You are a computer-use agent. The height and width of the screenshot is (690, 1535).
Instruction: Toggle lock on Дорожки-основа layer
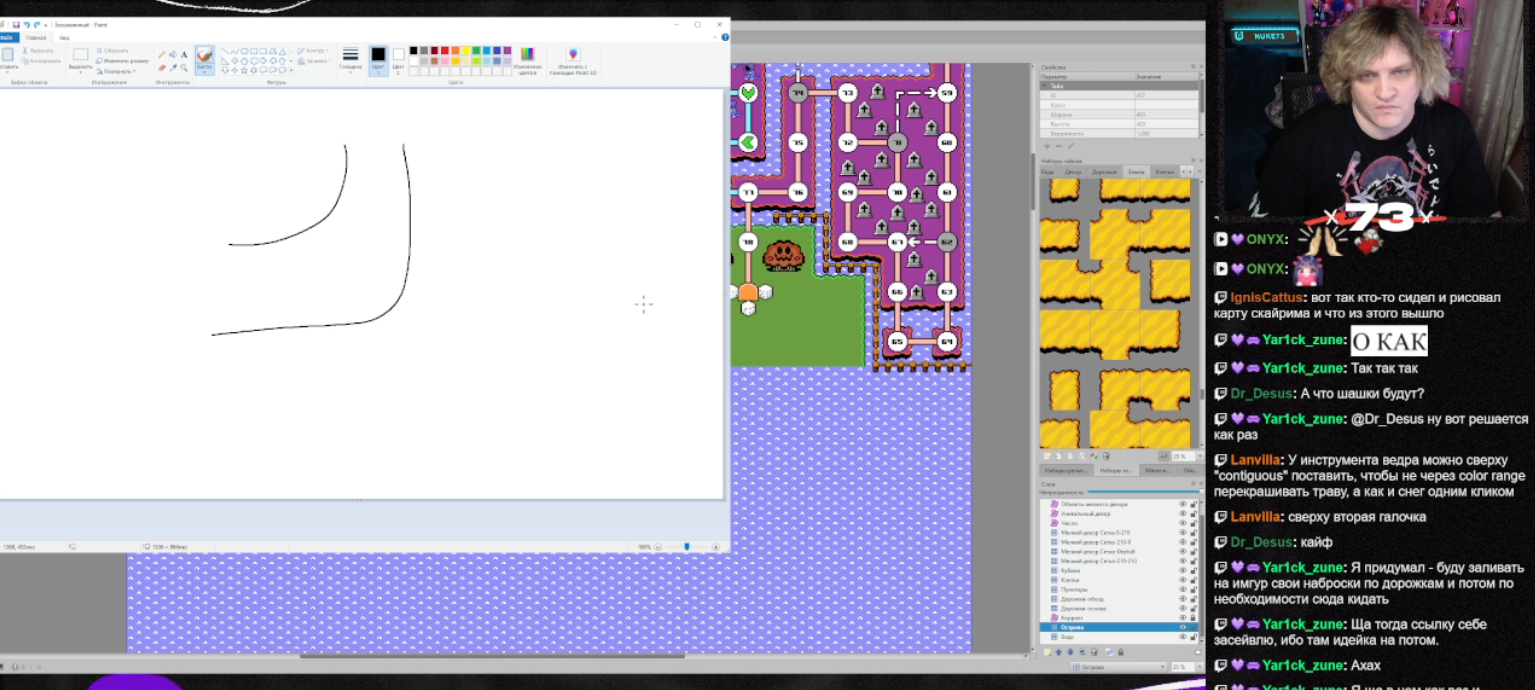pos(1193,609)
